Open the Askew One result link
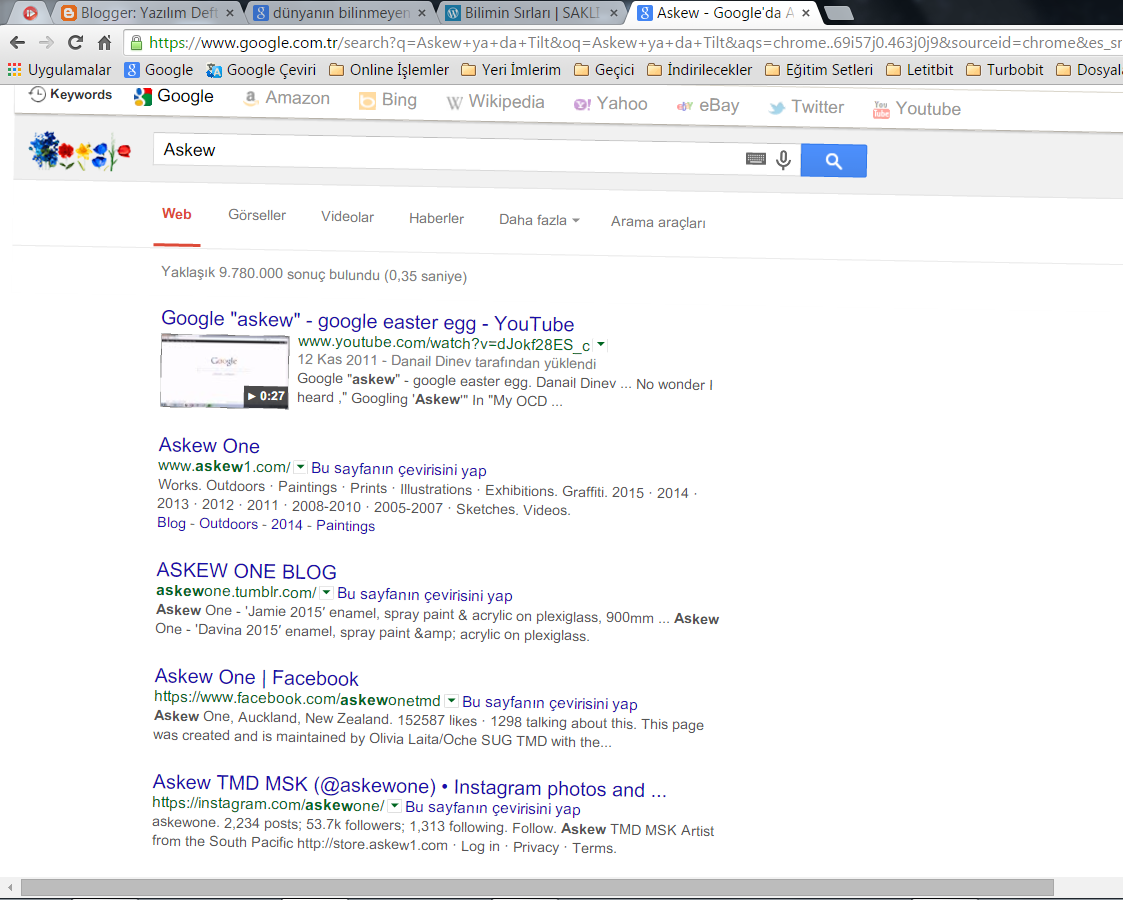Image resolution: width=1123 pixels, height=900 pixels. (x=209, y=445)
